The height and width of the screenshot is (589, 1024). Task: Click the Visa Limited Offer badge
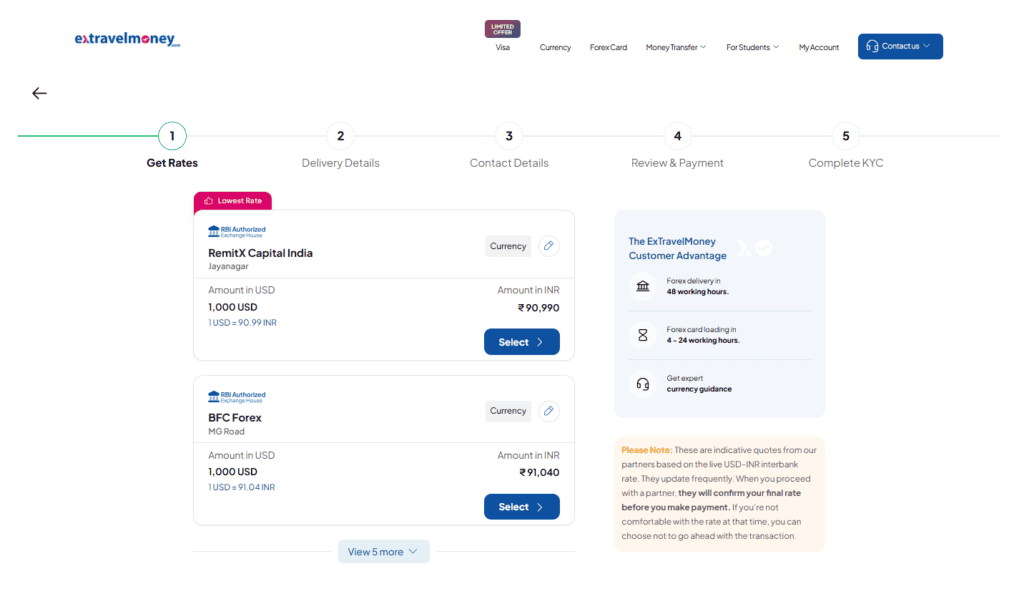[502, 29]
